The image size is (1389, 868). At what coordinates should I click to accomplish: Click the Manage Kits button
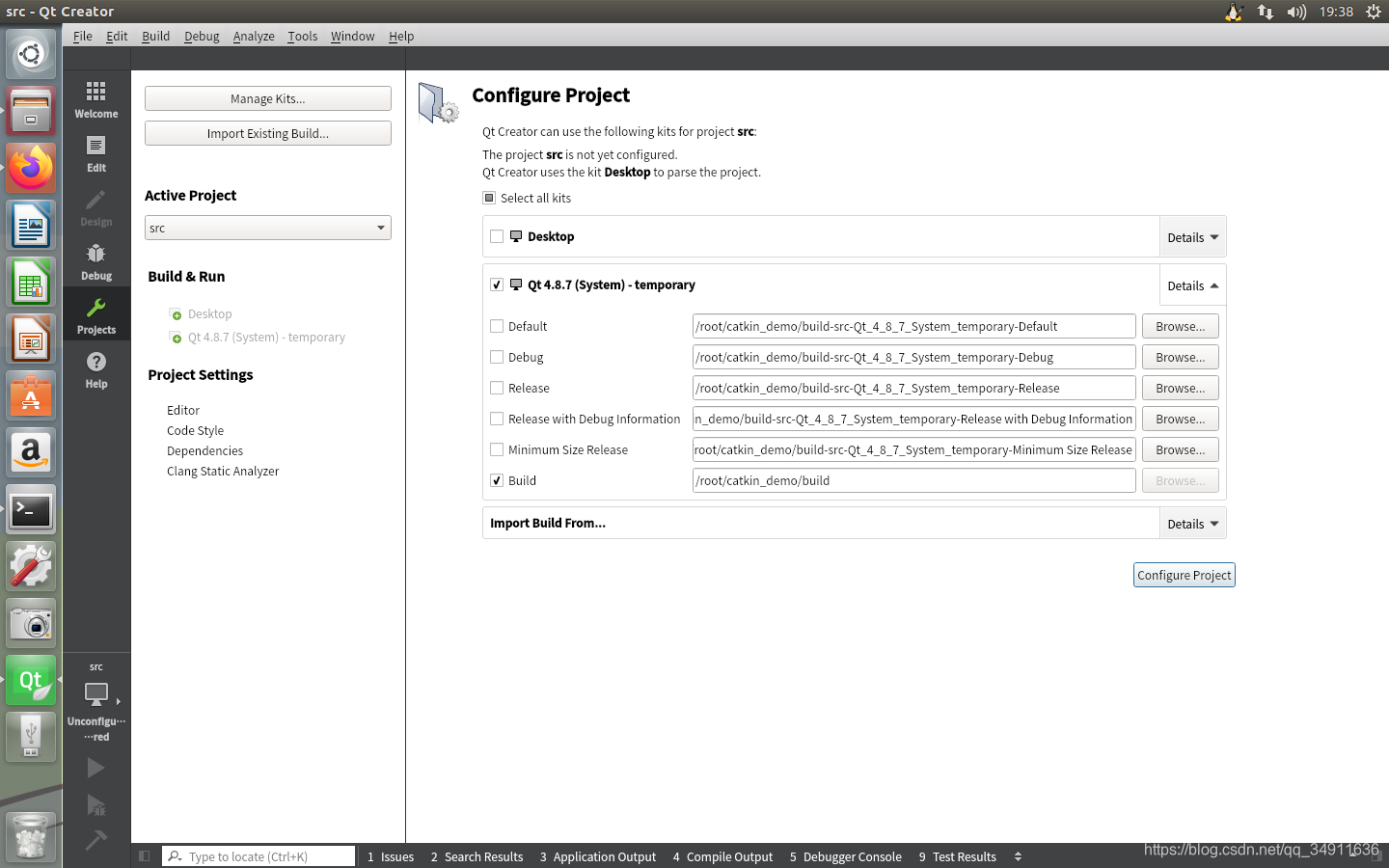(268, 98)
